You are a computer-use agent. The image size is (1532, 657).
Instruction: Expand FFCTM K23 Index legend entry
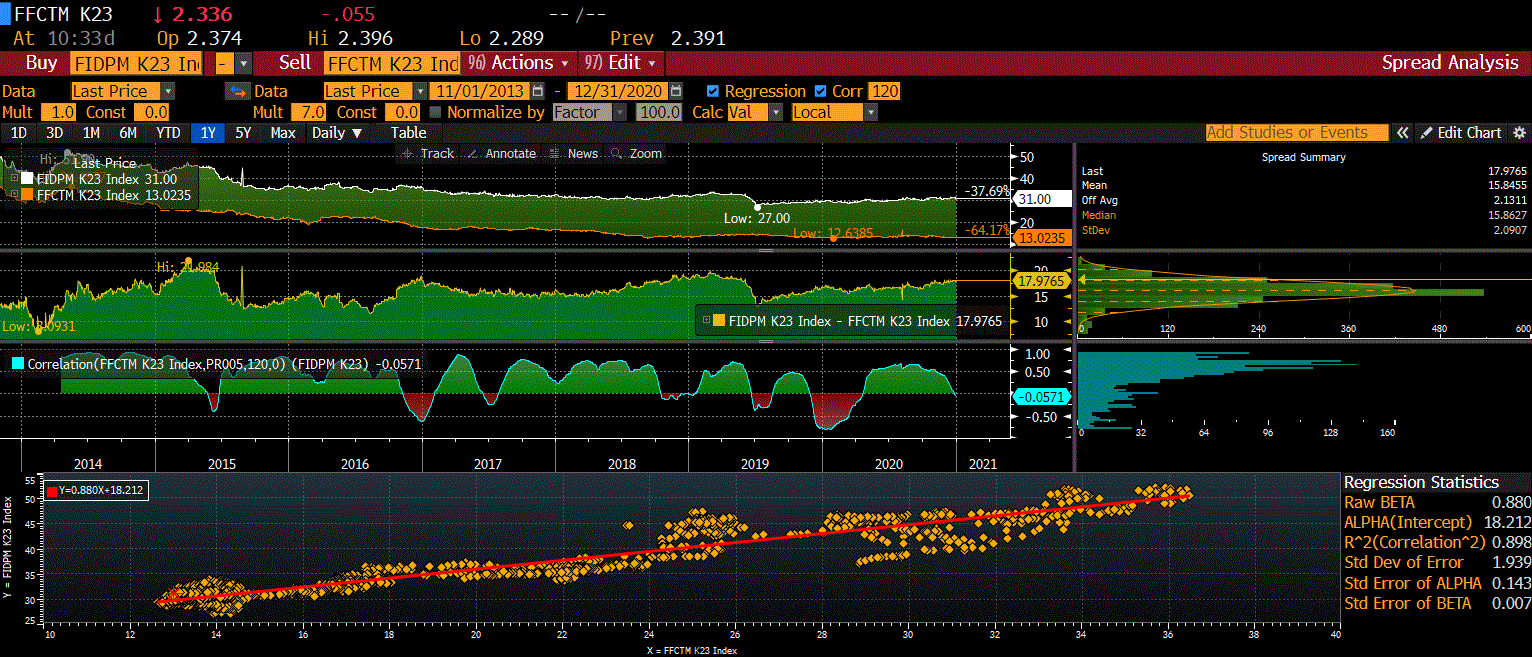point(12,195)
